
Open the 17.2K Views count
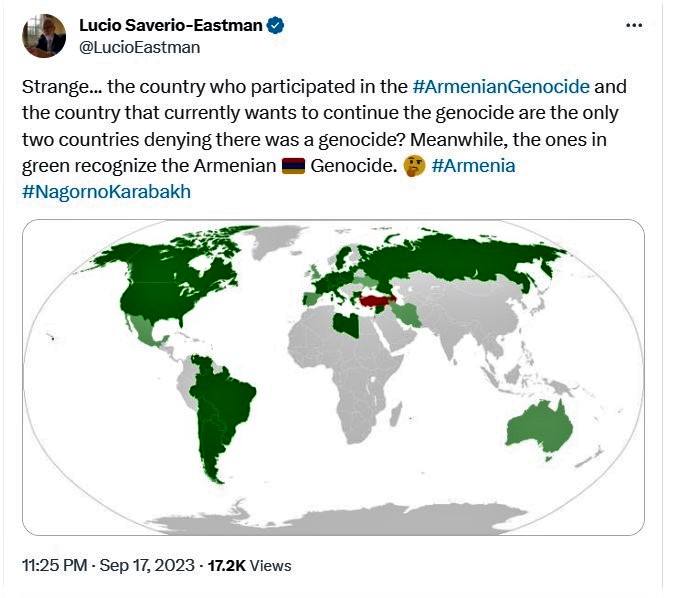point(249,565)
